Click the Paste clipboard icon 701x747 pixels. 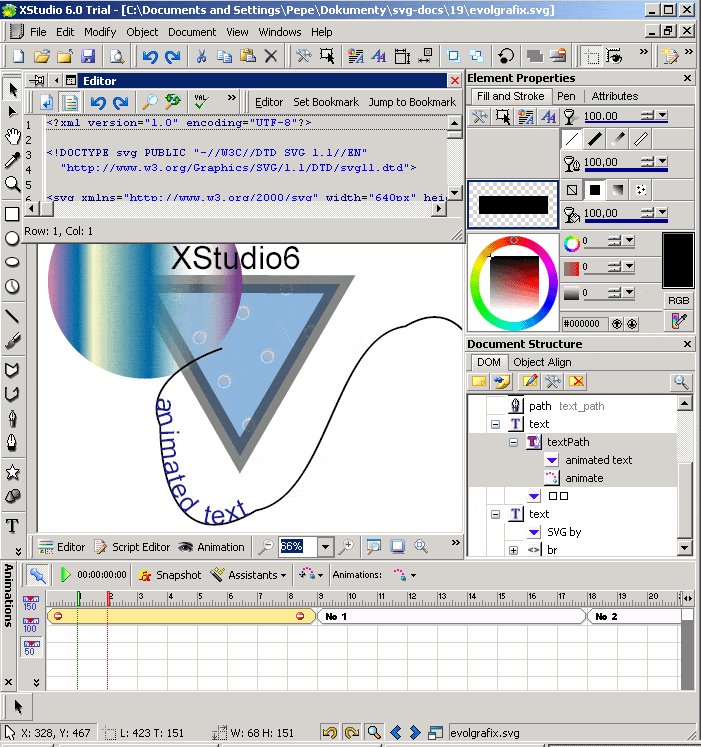click(x=248, y=56)
